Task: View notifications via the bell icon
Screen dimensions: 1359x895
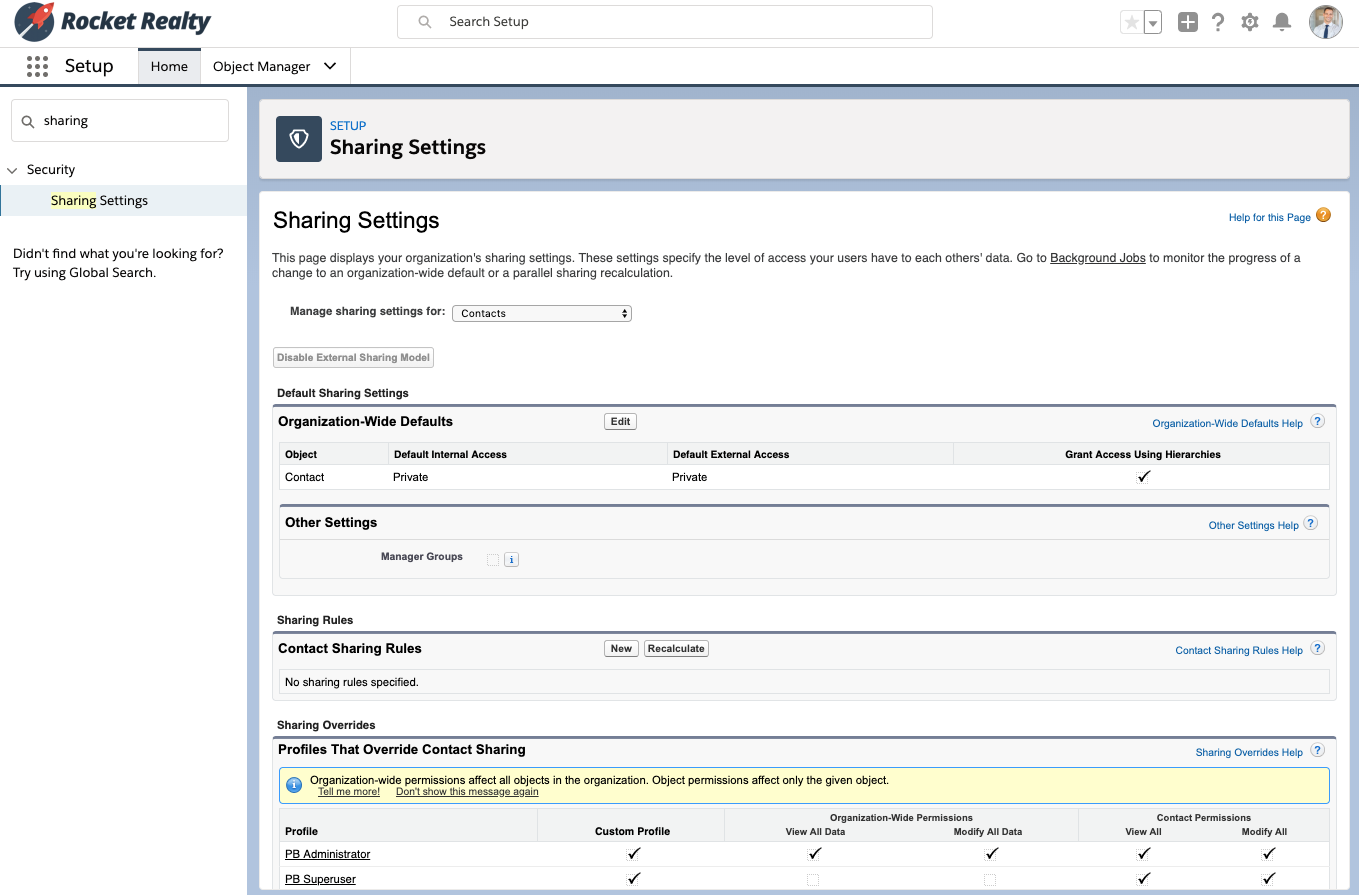Action: pos(1281,21)
